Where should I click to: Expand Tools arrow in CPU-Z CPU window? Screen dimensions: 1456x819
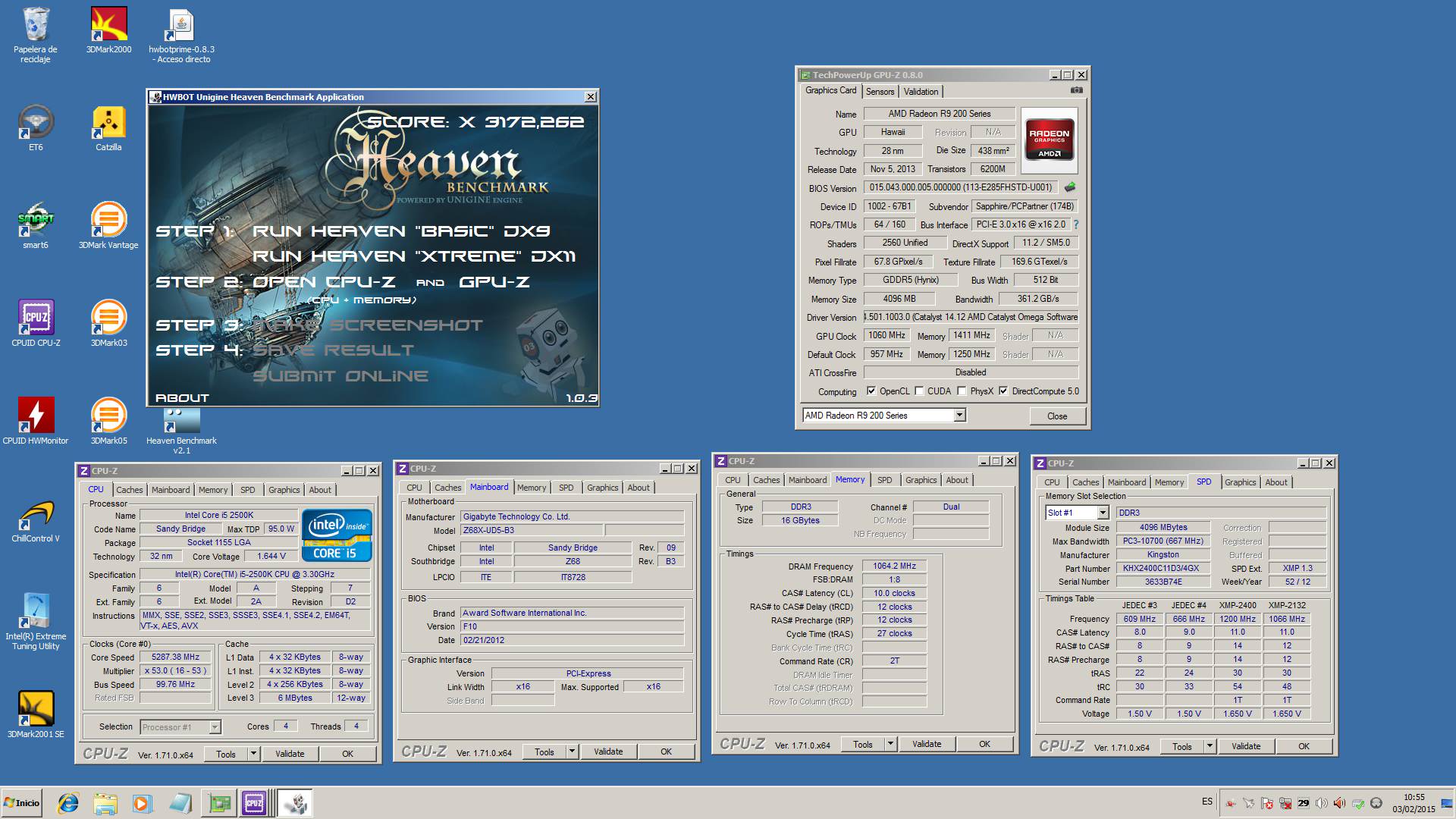254,755
